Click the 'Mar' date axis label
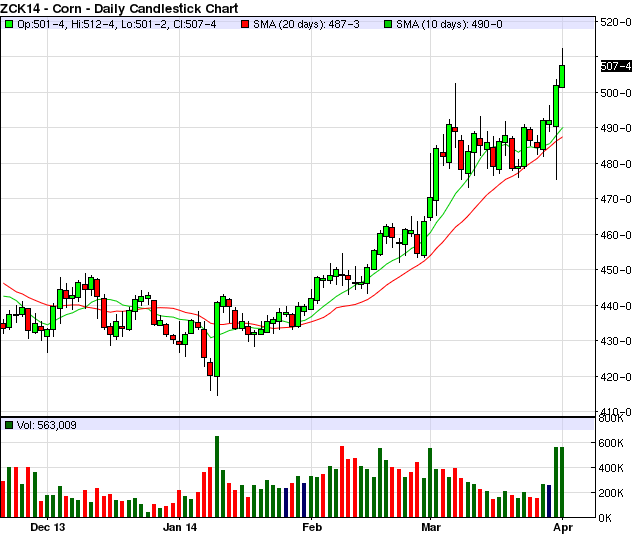Image resolution: width=640 pixels, height=536 pixels. tap(431, 527)
